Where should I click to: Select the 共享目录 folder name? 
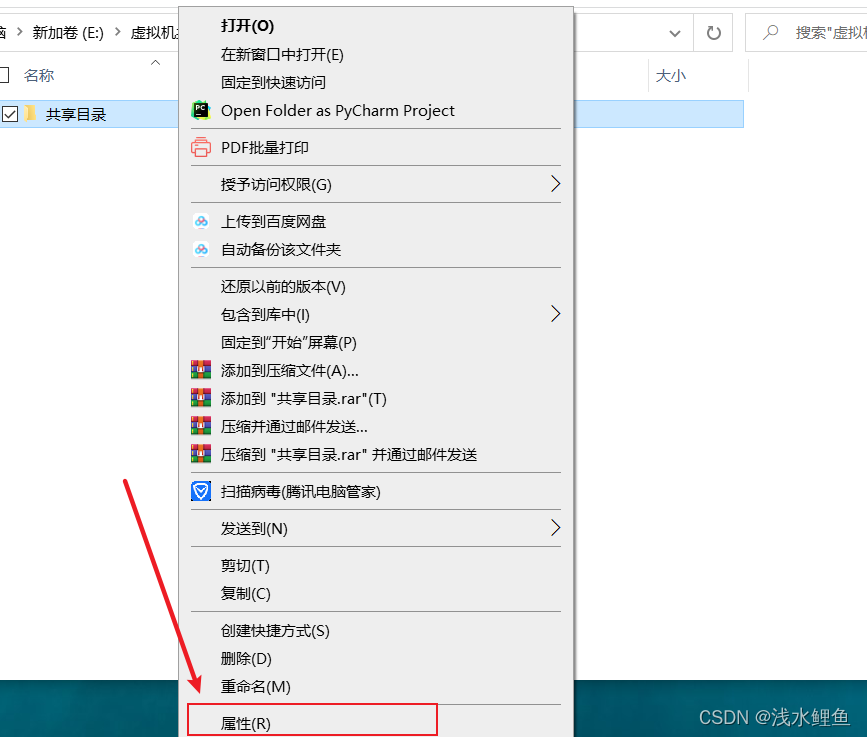pos(76,114)
